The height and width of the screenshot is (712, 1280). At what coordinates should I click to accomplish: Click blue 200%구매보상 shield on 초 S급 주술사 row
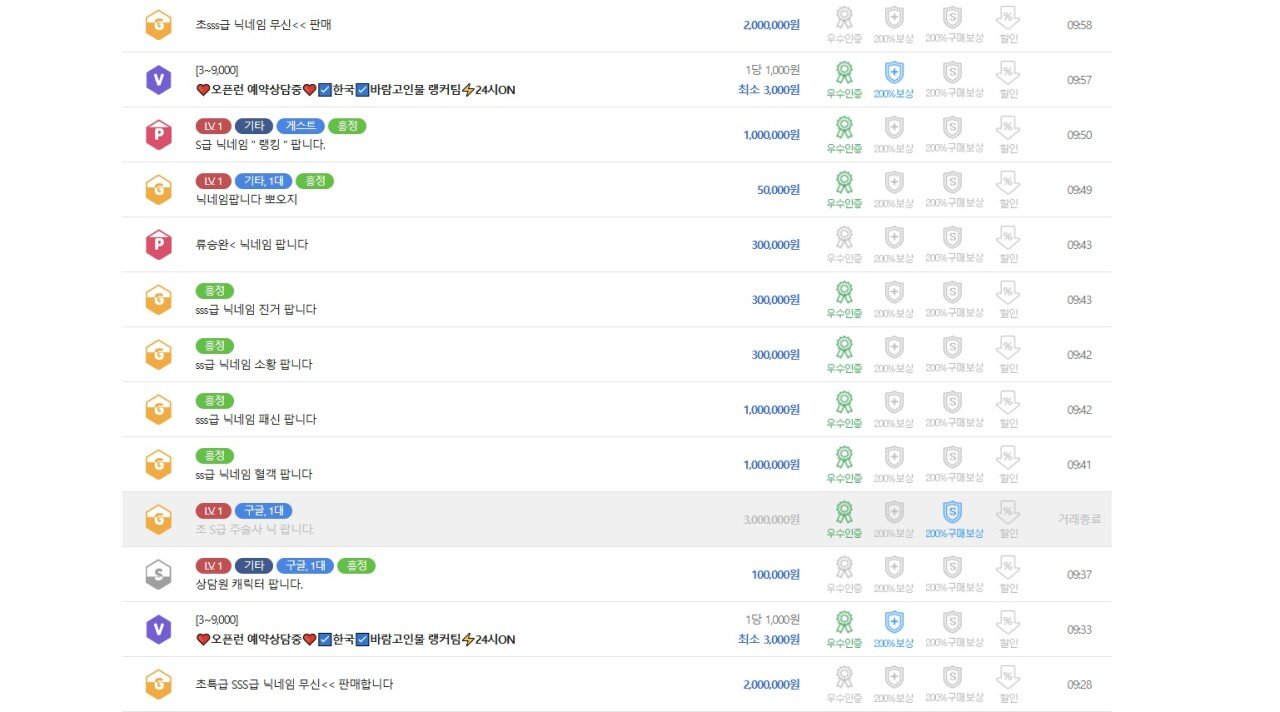point(953,518)
